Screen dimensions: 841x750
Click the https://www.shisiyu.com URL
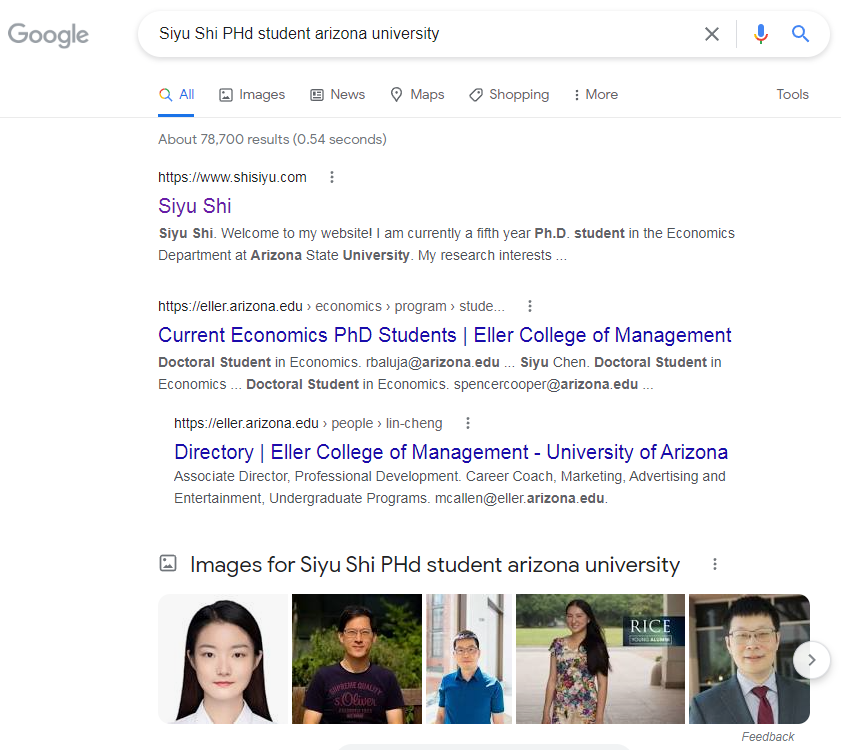click(232, 177)
